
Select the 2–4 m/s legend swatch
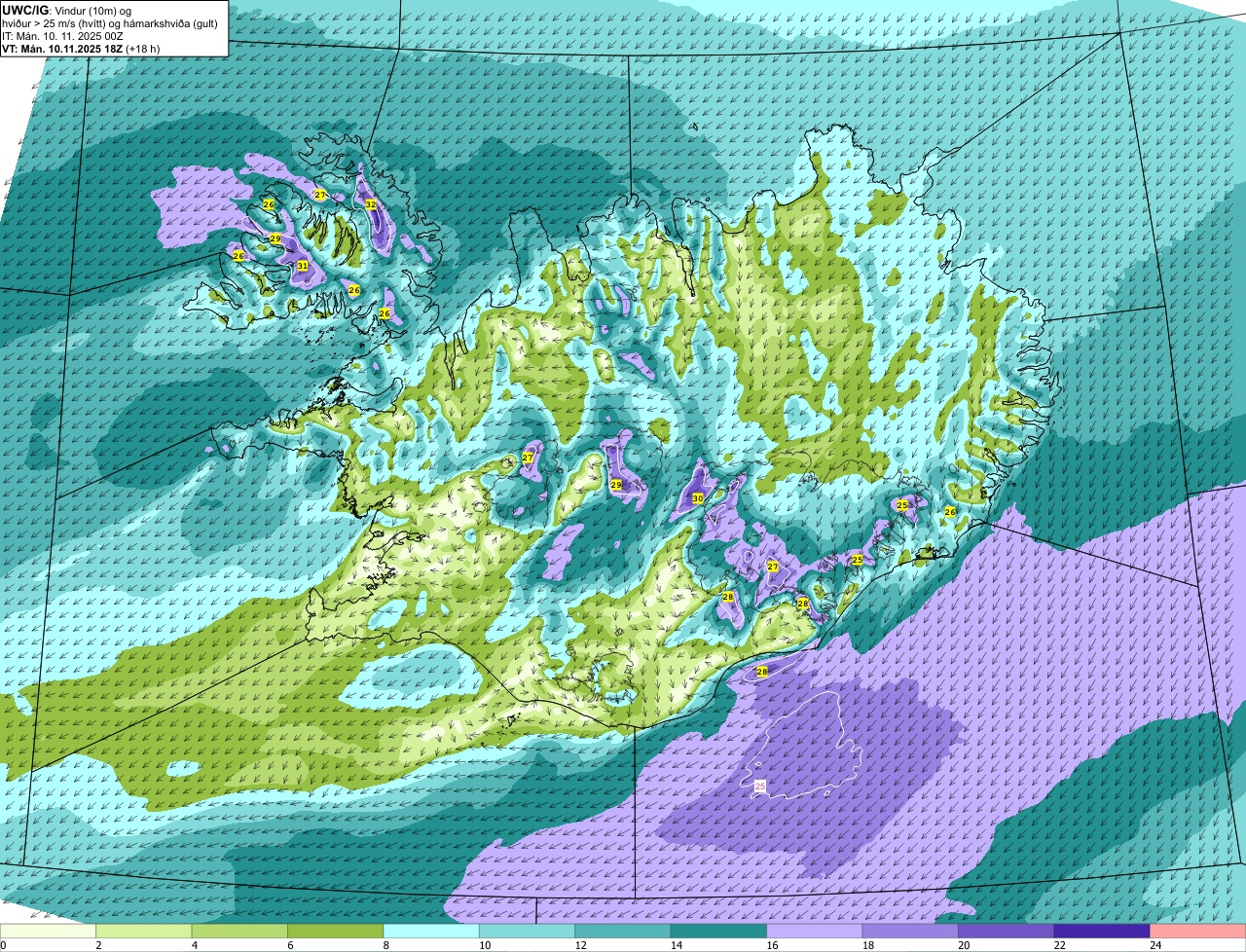tap(143, 931)
